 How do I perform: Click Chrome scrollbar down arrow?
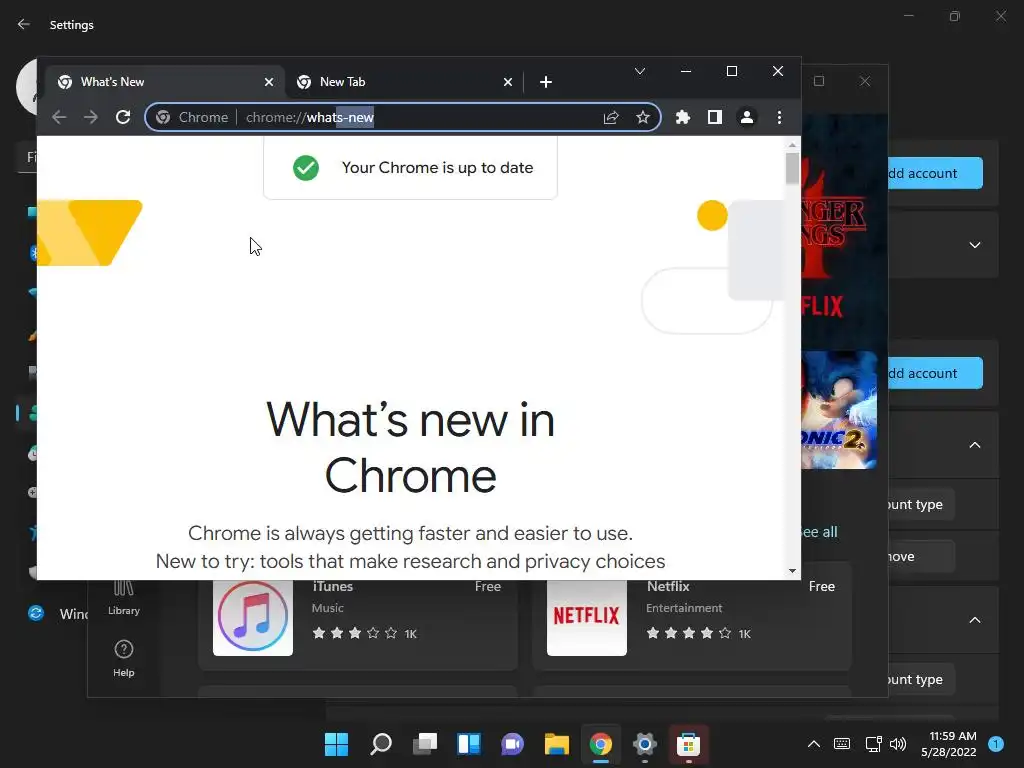(x=792, y=571)
